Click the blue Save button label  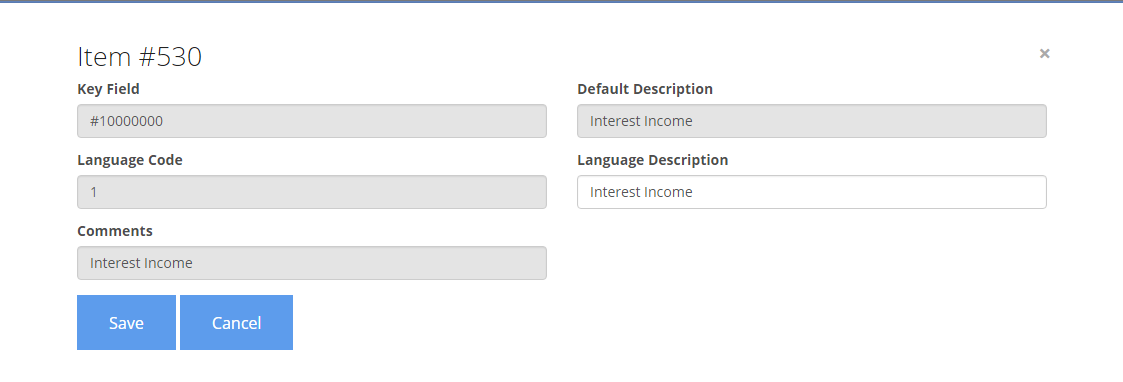click(126, 323)
